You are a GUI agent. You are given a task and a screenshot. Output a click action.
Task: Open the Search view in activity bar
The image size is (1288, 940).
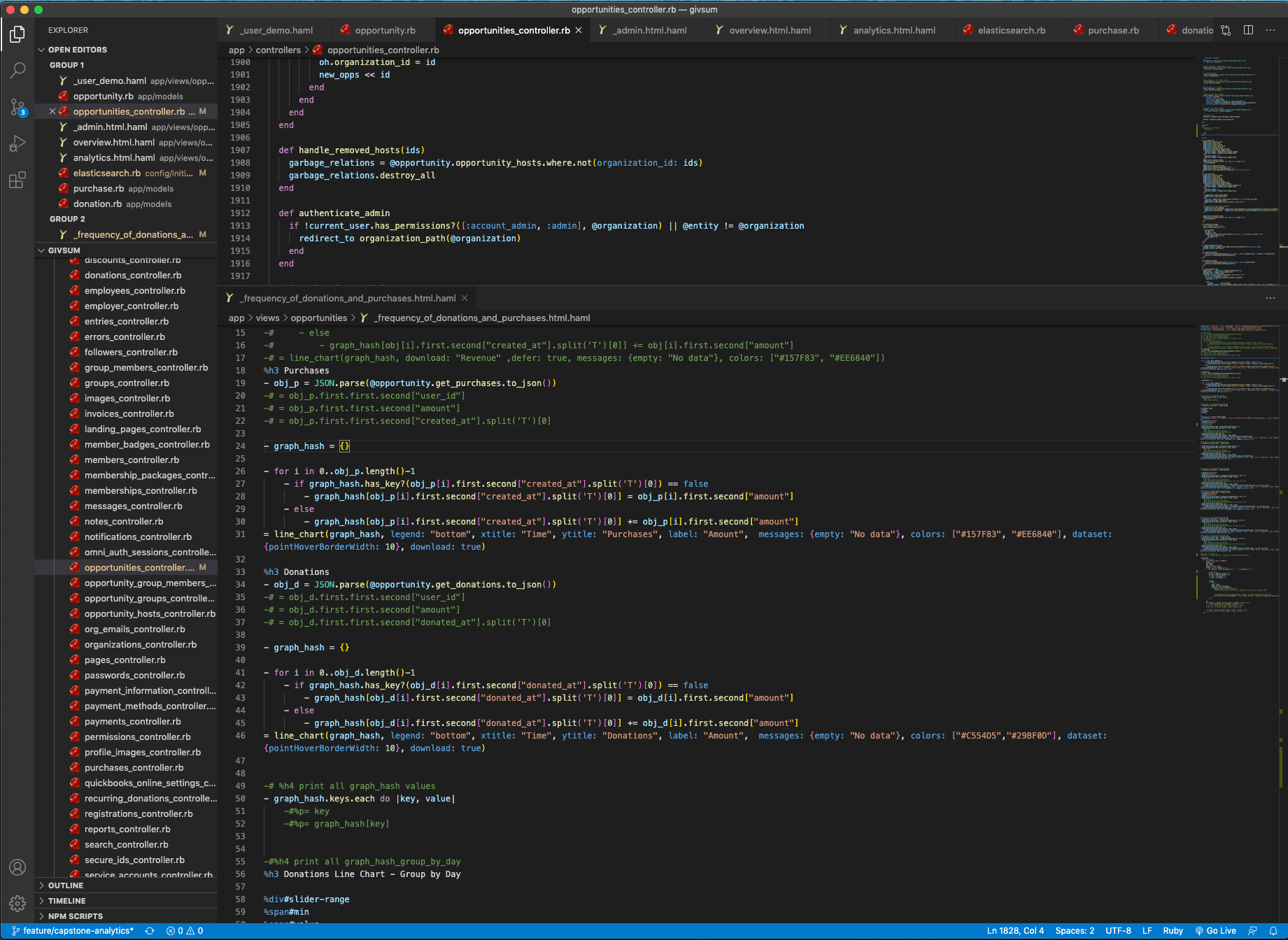click(17, 70)
